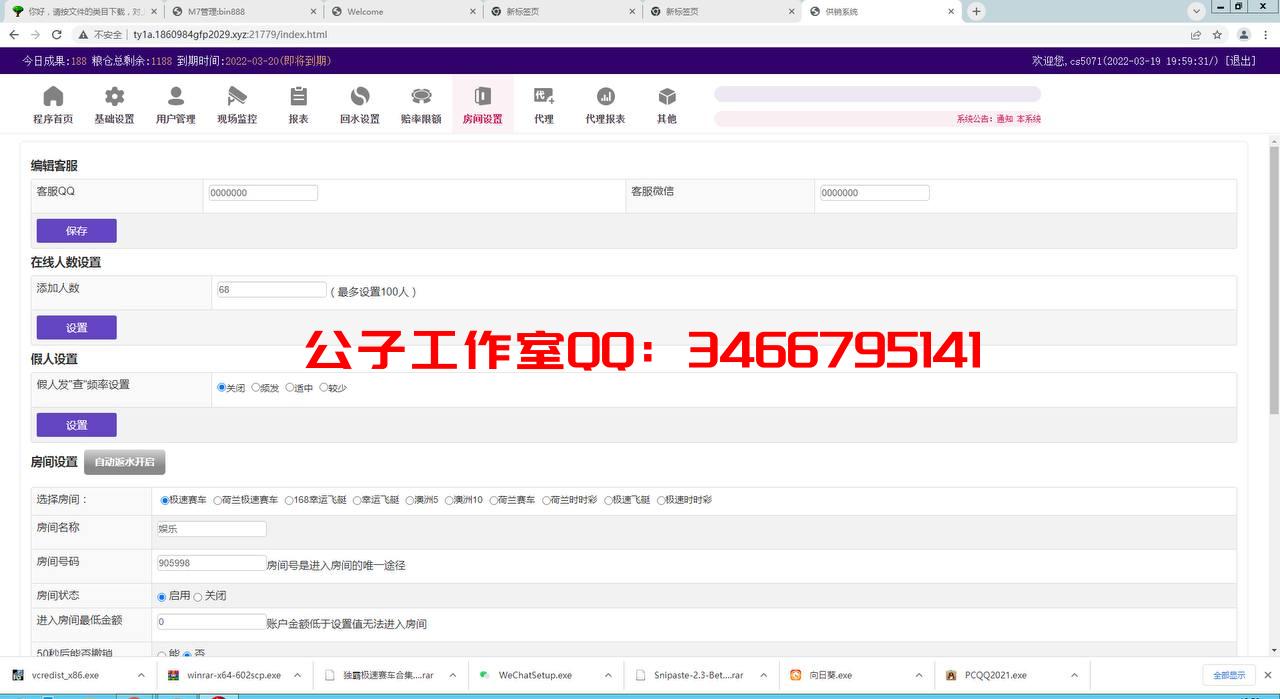This screenshot has height=699, width=1280.
Task: Select 极速时时彩 room radio
Action: (661, 500)
